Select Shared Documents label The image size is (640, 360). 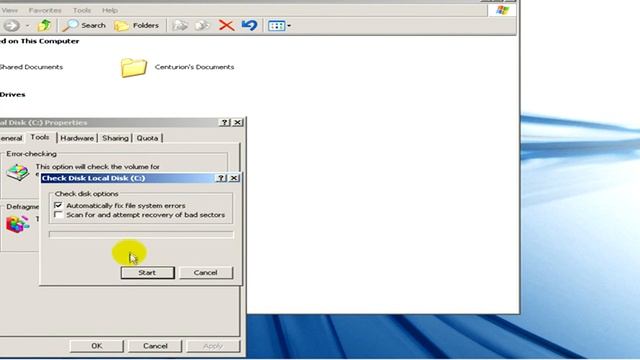[x=31, y=67]
